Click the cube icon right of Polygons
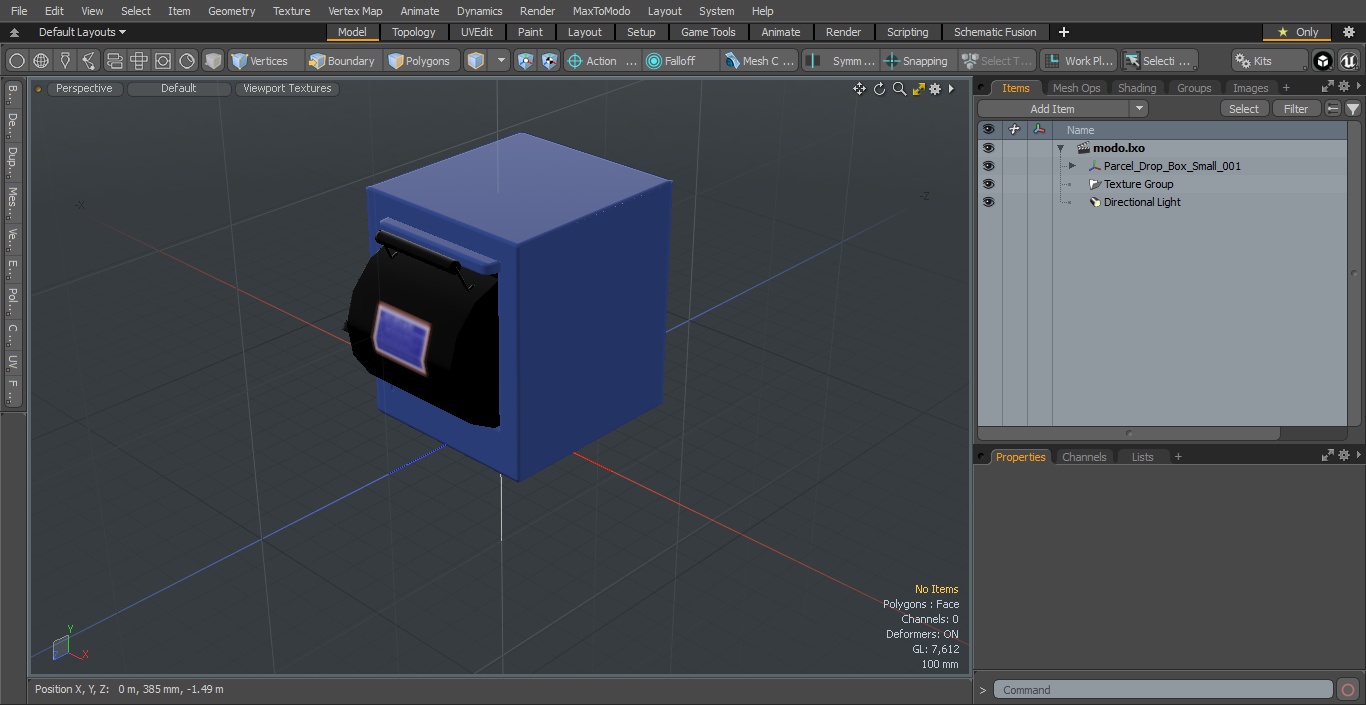 pos(476,61)
